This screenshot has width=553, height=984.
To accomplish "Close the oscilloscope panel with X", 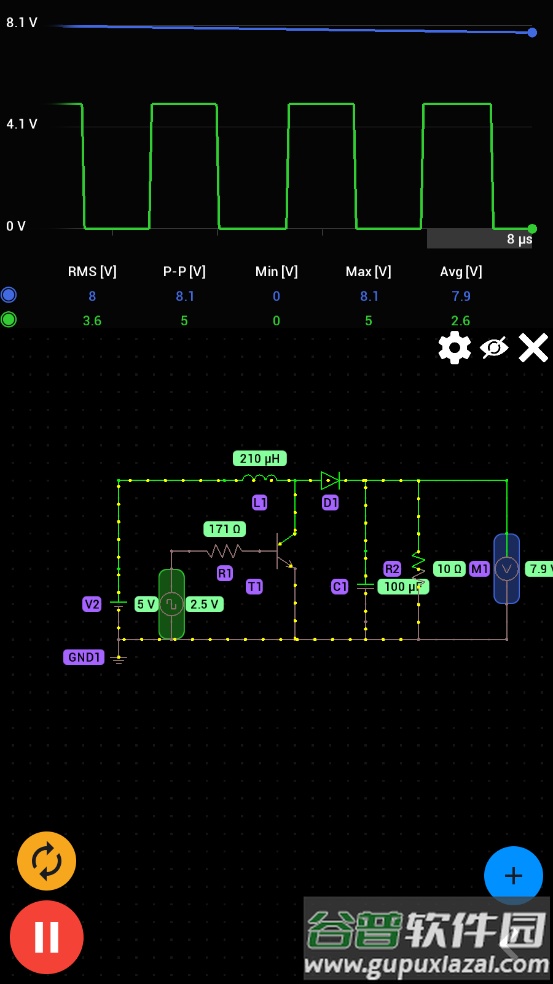I will tap(533, 348).
